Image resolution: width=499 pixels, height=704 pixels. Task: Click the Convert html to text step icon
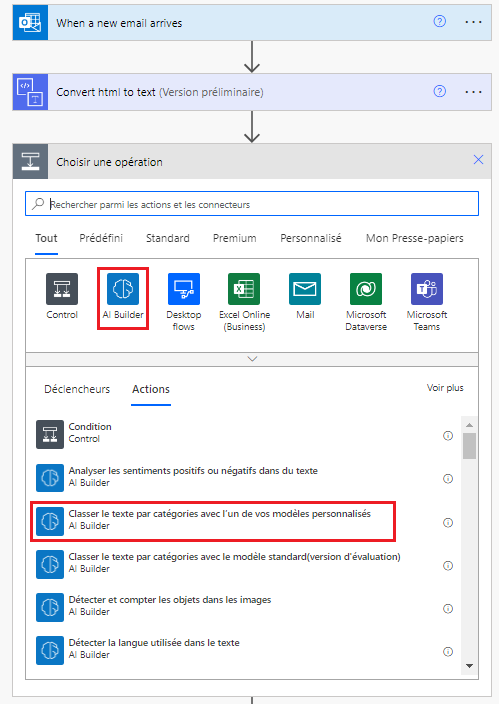pyautogui.click(x=30, y=92)
